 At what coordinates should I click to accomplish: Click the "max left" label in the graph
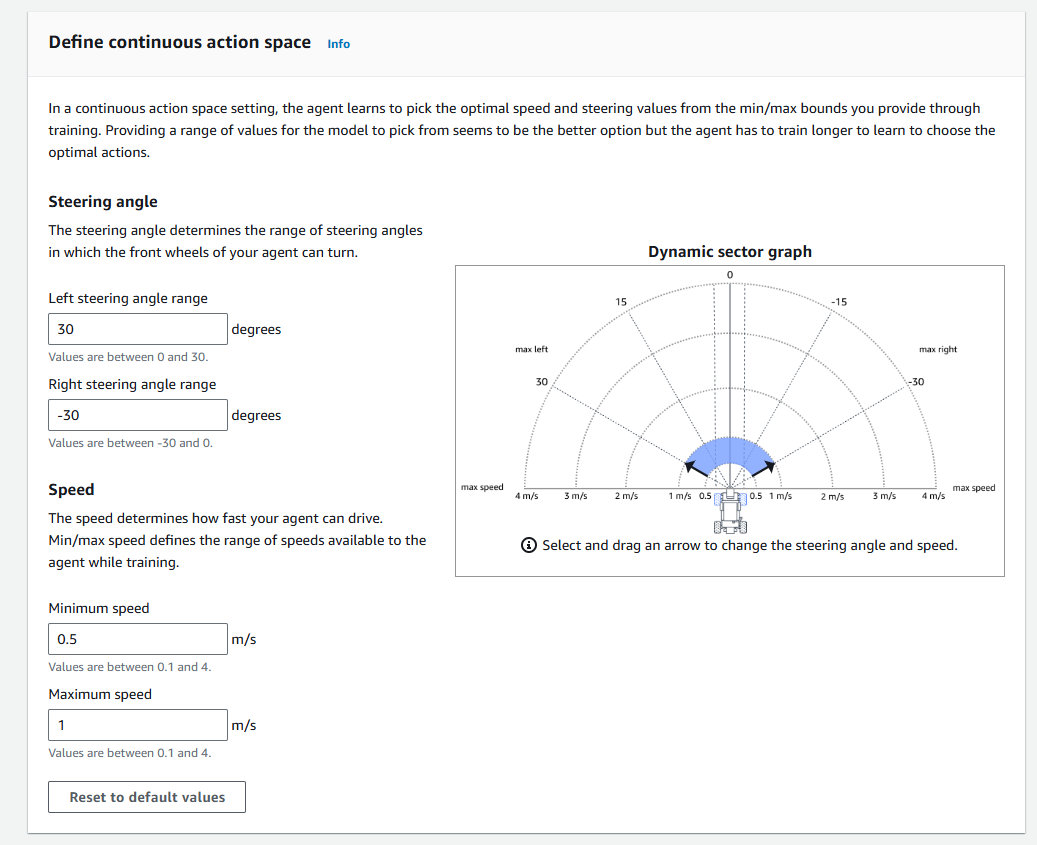click(x=531, y=349)
